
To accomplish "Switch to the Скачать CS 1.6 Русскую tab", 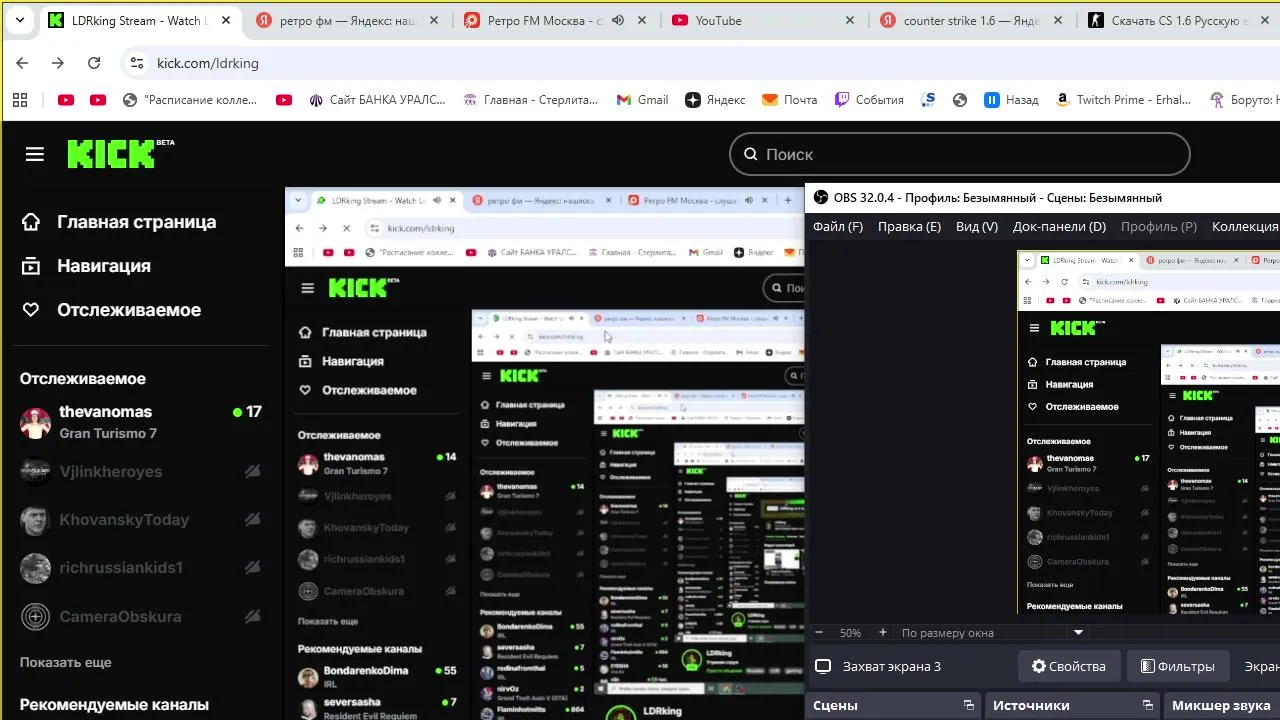I will tap(1180, 20).
